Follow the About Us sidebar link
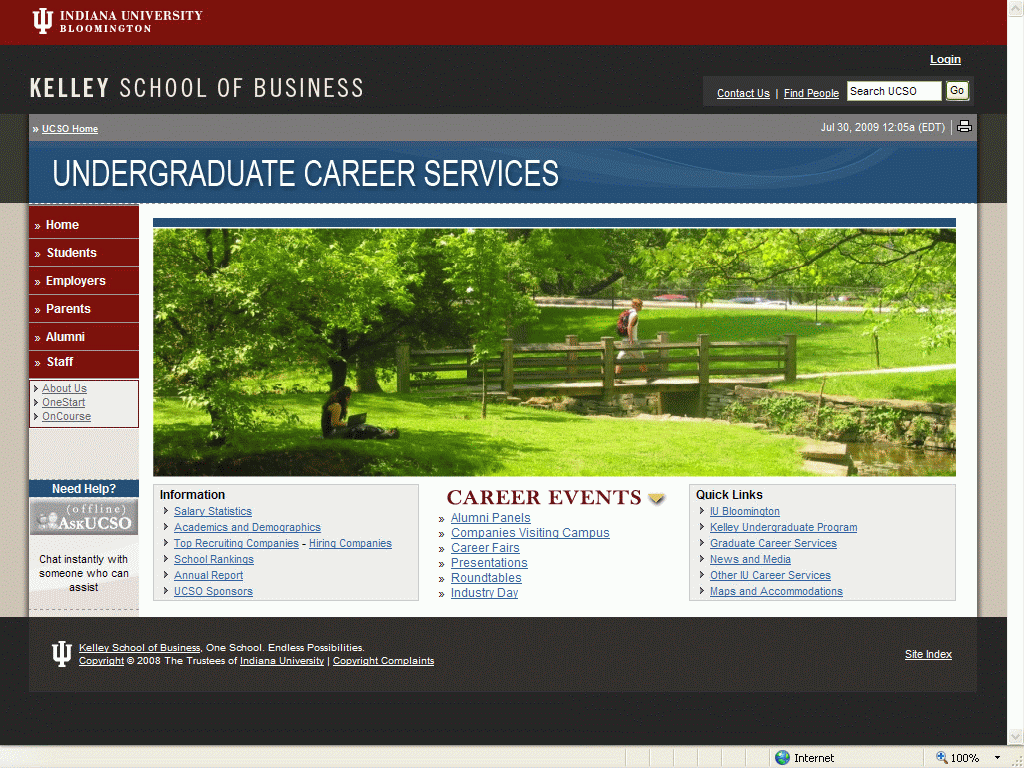The height and width of the screenshot is (768, 1024). coord(64,388)
